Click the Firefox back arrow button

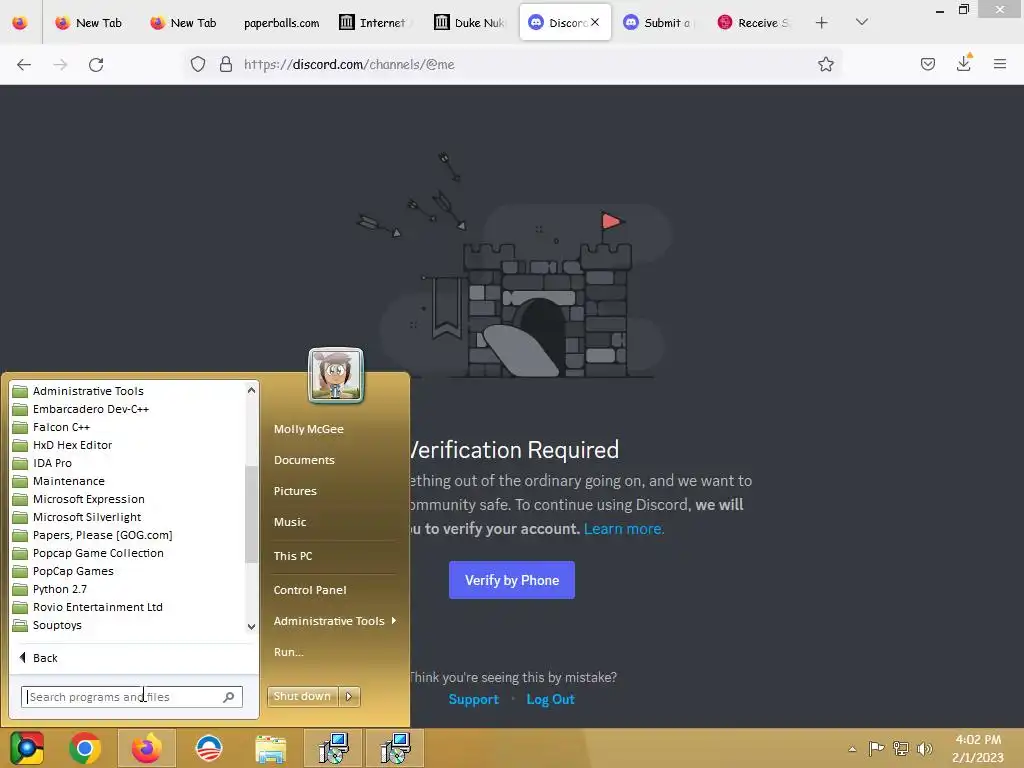[x=24, y=65]
